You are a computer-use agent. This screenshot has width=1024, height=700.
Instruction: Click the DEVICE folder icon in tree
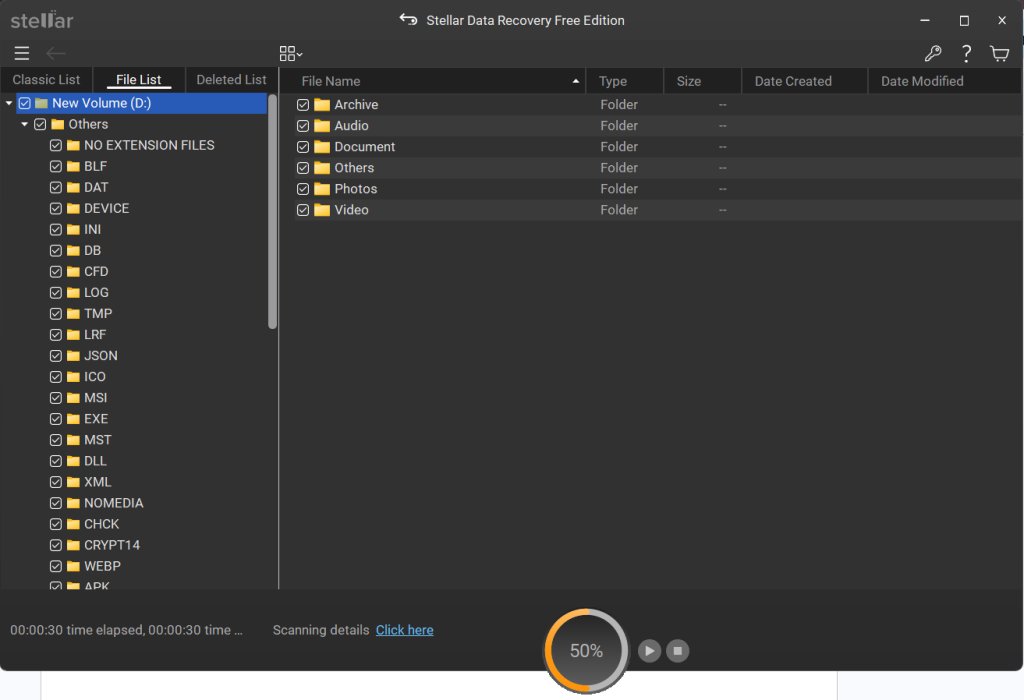[x=73, y=208]
